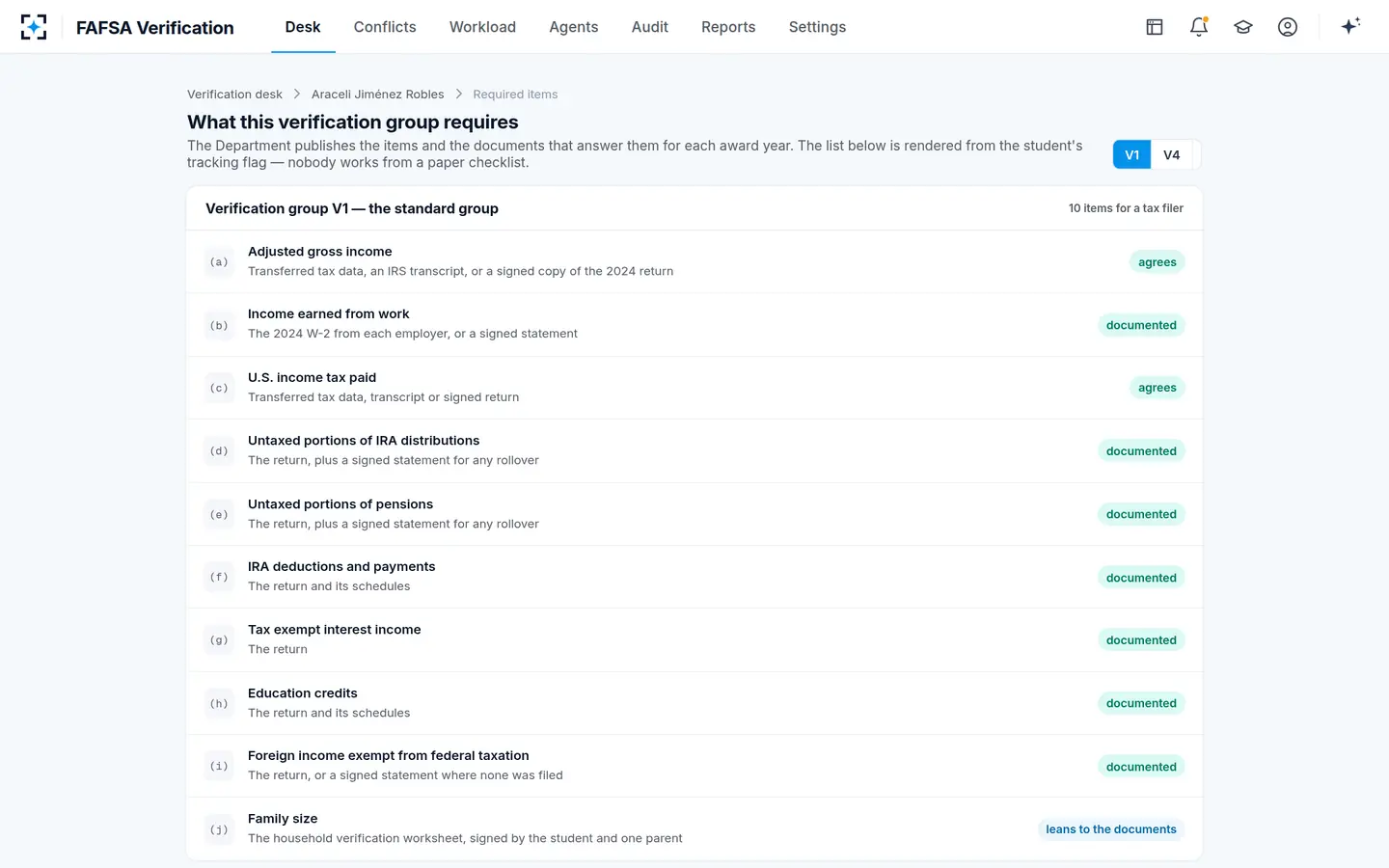
Task: Click documented badge on Untaxed portions of pensions
Action: [1141, 514]
